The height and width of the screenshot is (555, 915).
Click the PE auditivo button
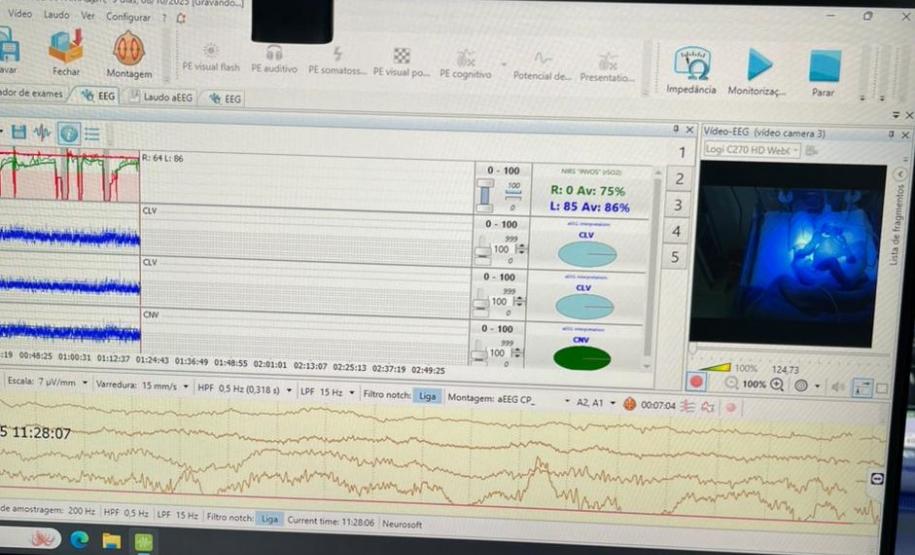274,61
